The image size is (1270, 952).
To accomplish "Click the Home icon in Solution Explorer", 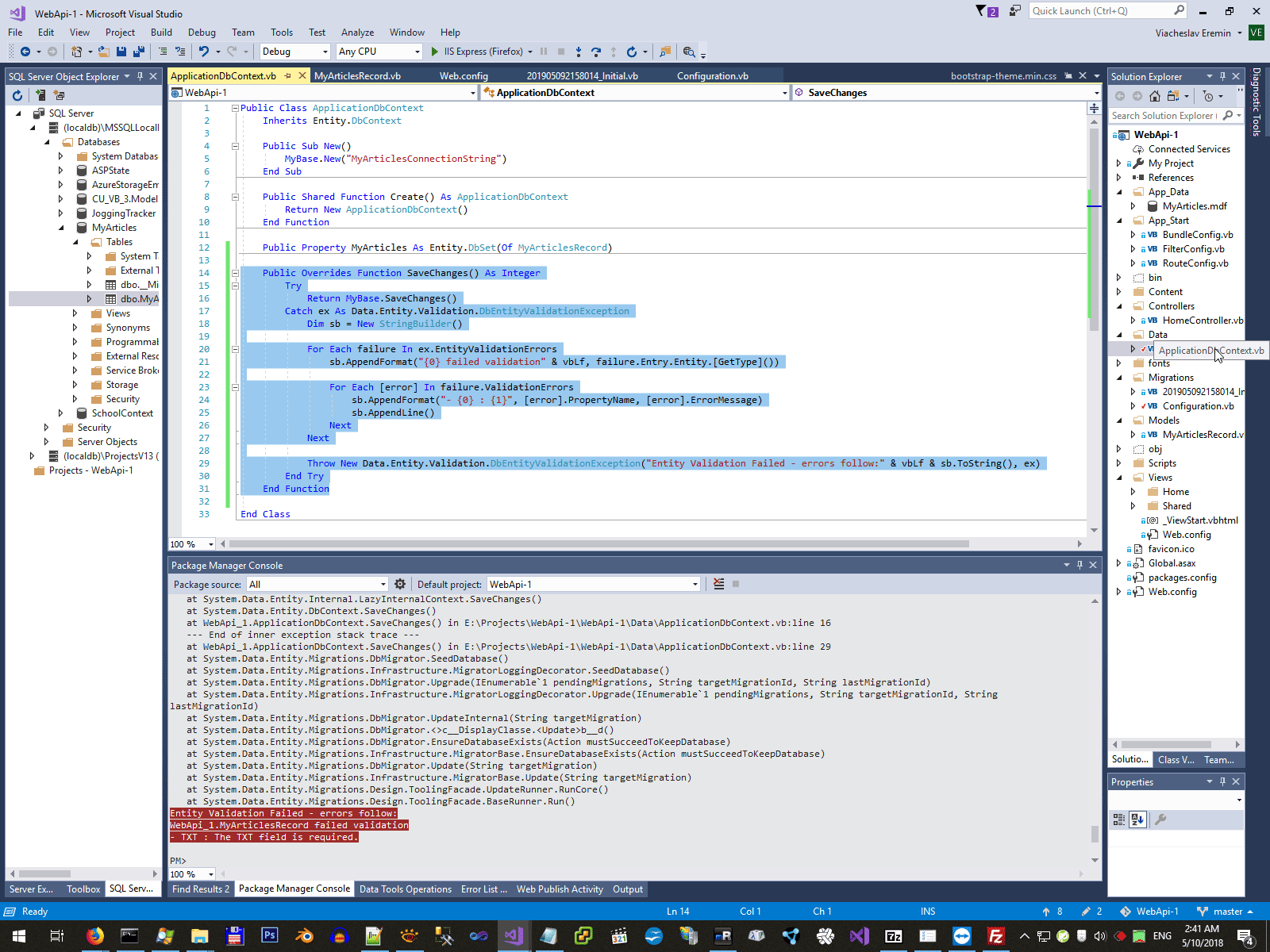I will tap(1155, 96).
